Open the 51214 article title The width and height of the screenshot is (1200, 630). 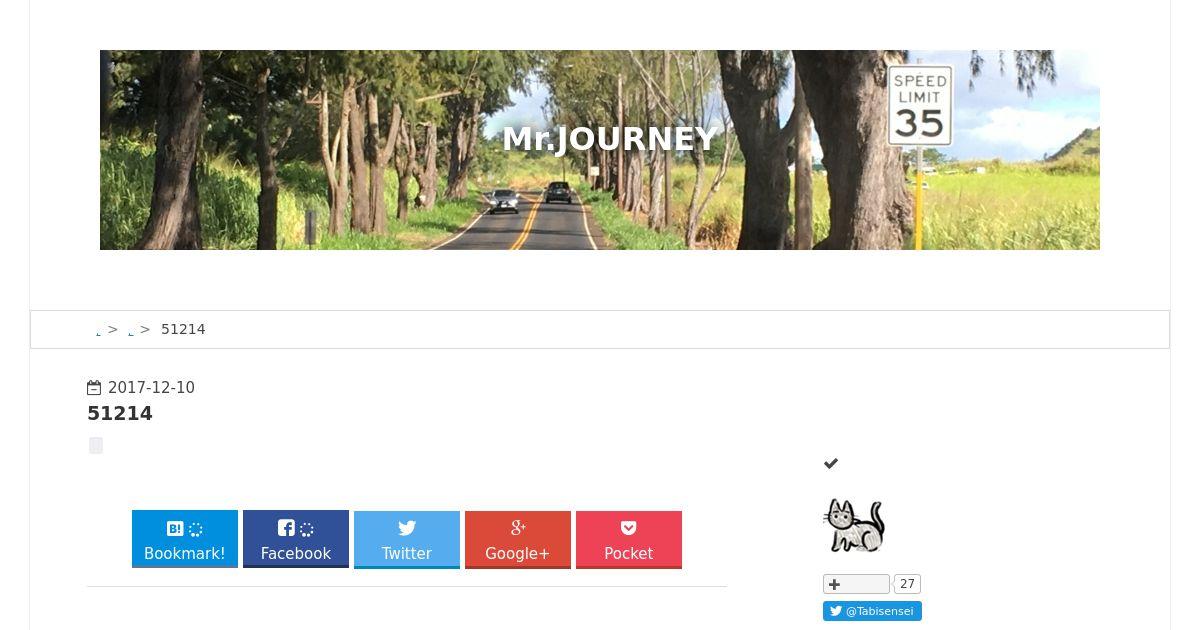point(120,414)
